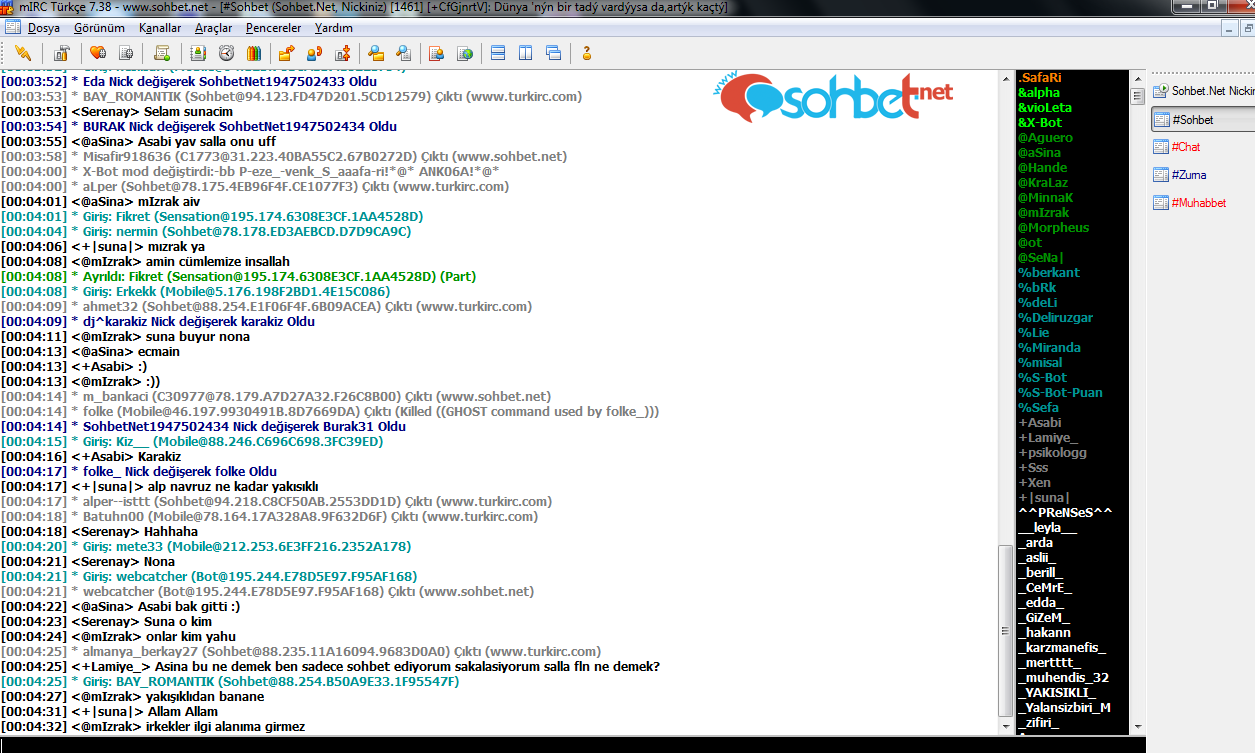The height and width of the screenshot is (753, 1255).
Task: Click the Send File folder icon
Action: (x=286, y=53)
